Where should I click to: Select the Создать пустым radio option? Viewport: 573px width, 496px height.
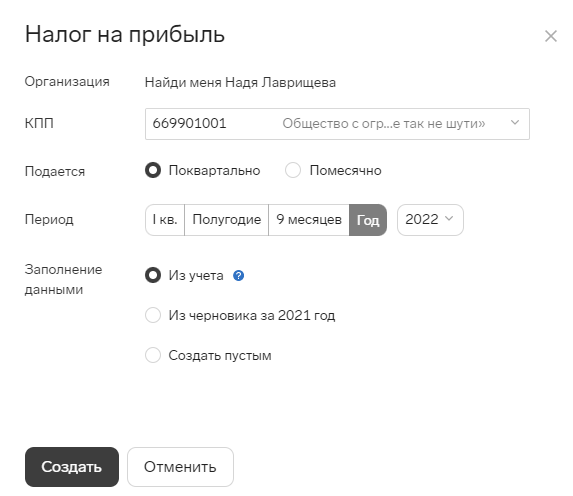153,355
